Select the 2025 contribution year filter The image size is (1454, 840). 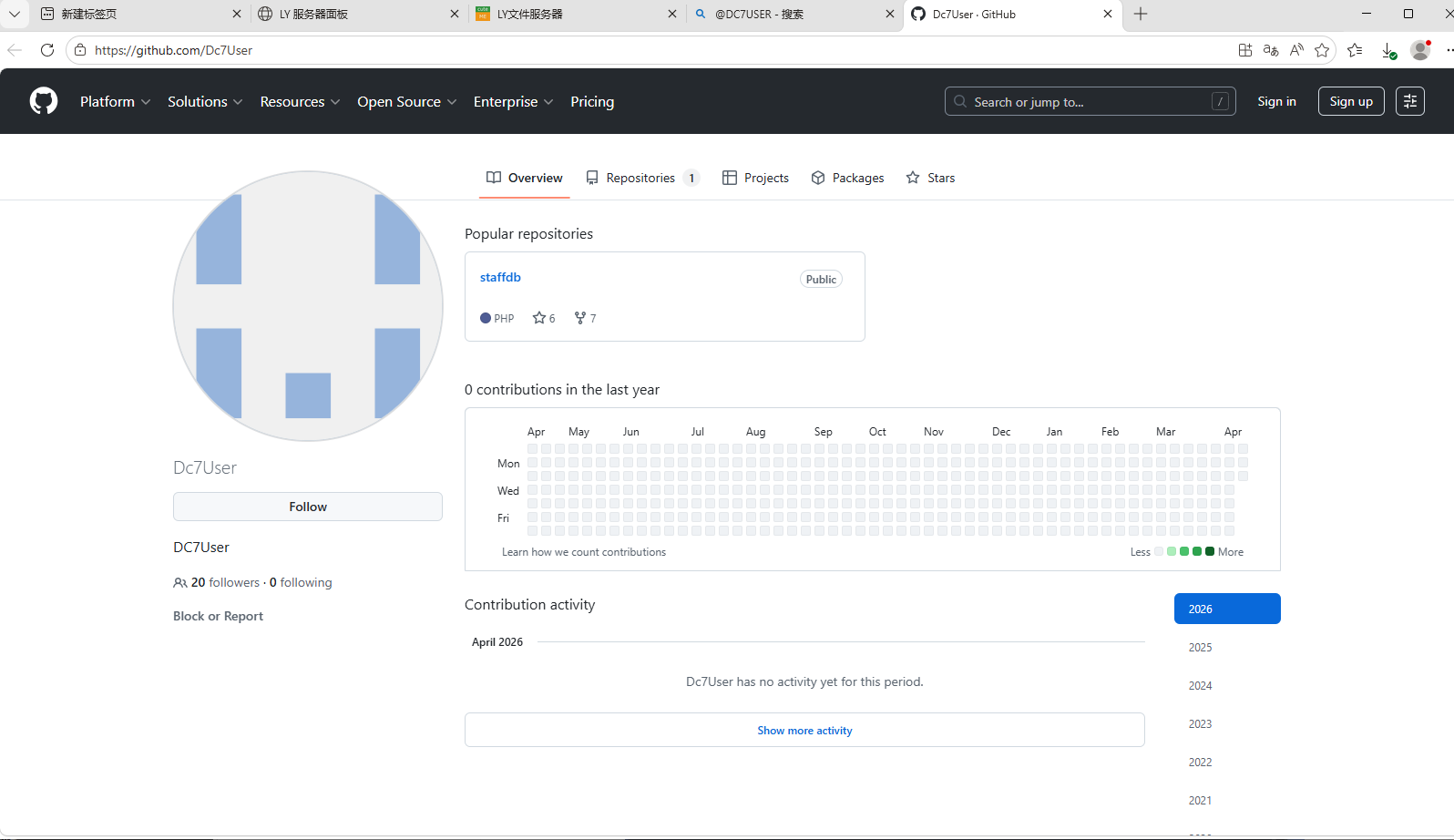[1200, 647]
